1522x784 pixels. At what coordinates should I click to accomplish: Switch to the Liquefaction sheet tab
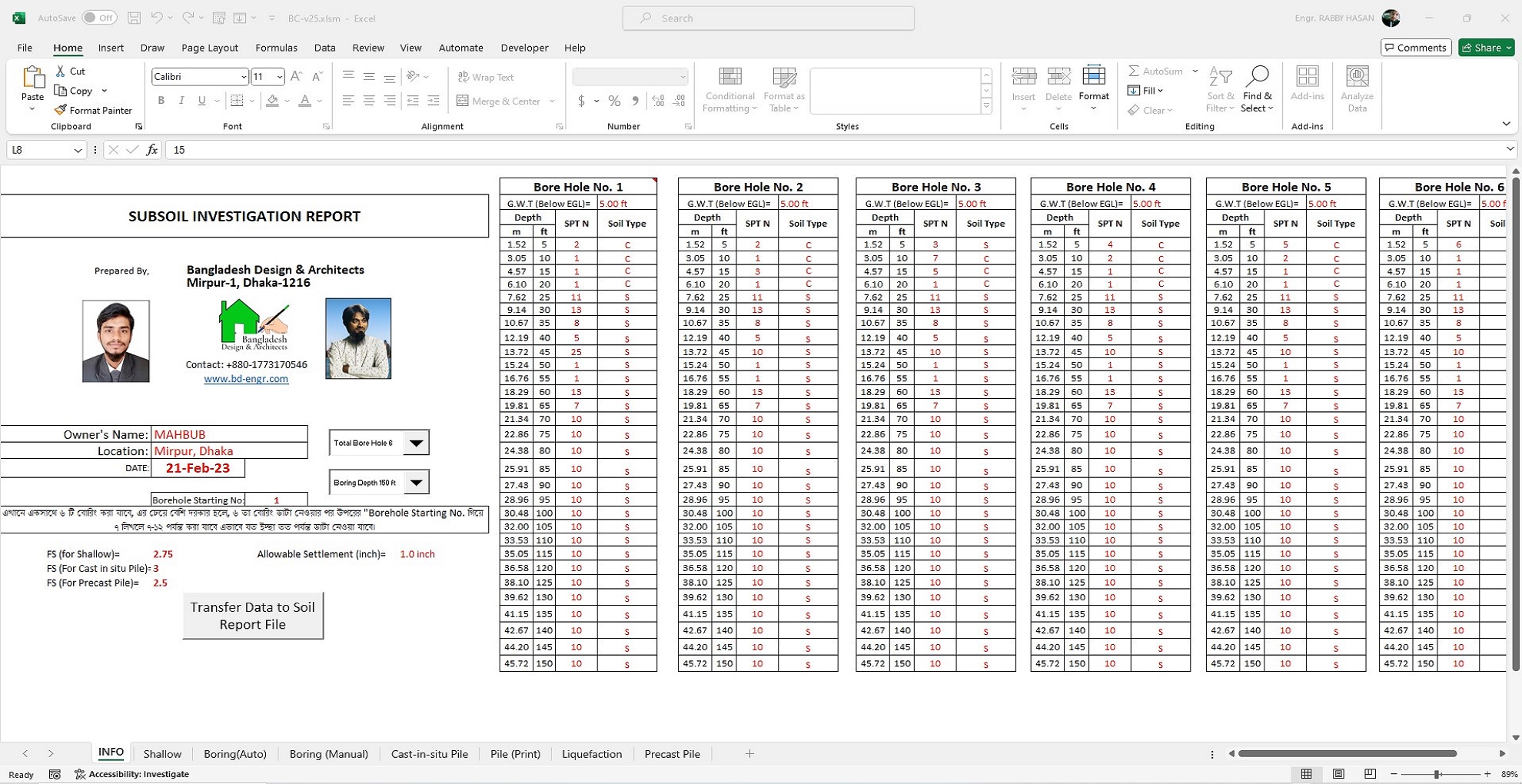591,754
